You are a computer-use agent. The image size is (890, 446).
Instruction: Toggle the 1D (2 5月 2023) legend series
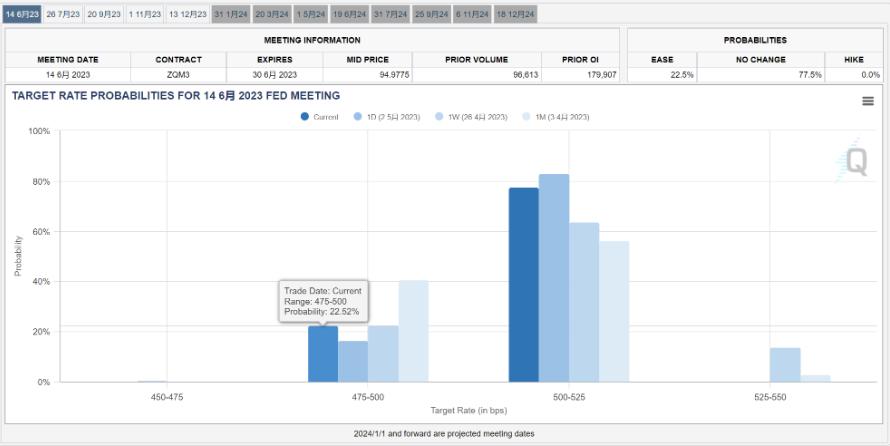(387, 117)
